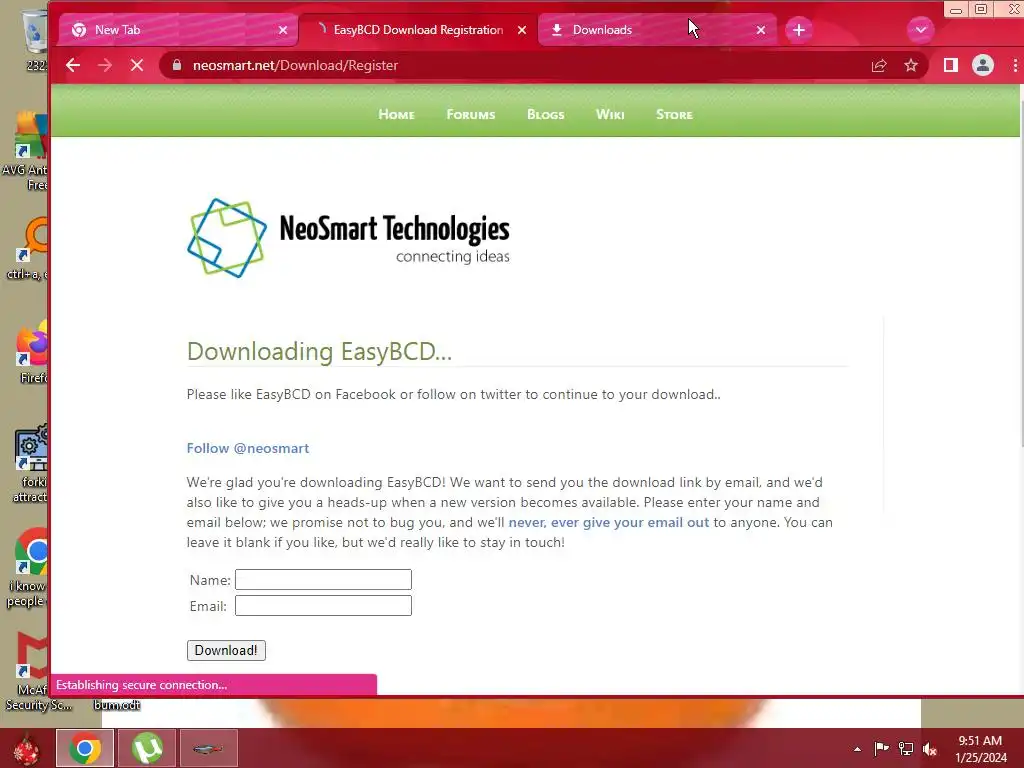1024x768 pixels.
Task: Close the Downloads tab
Action: [761, 30]
